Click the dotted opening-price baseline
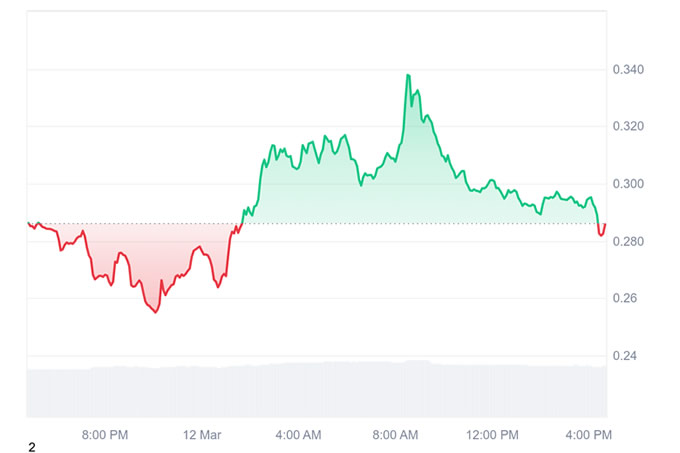 point(317,224)
